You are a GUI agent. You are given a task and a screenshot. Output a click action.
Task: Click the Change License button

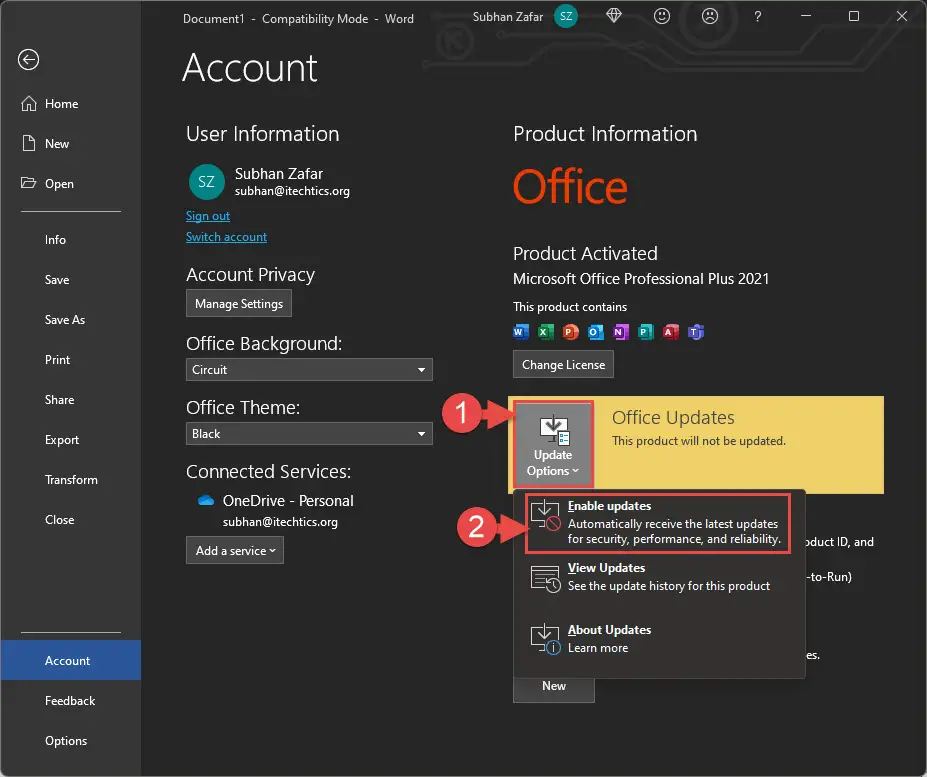[563, 364]
